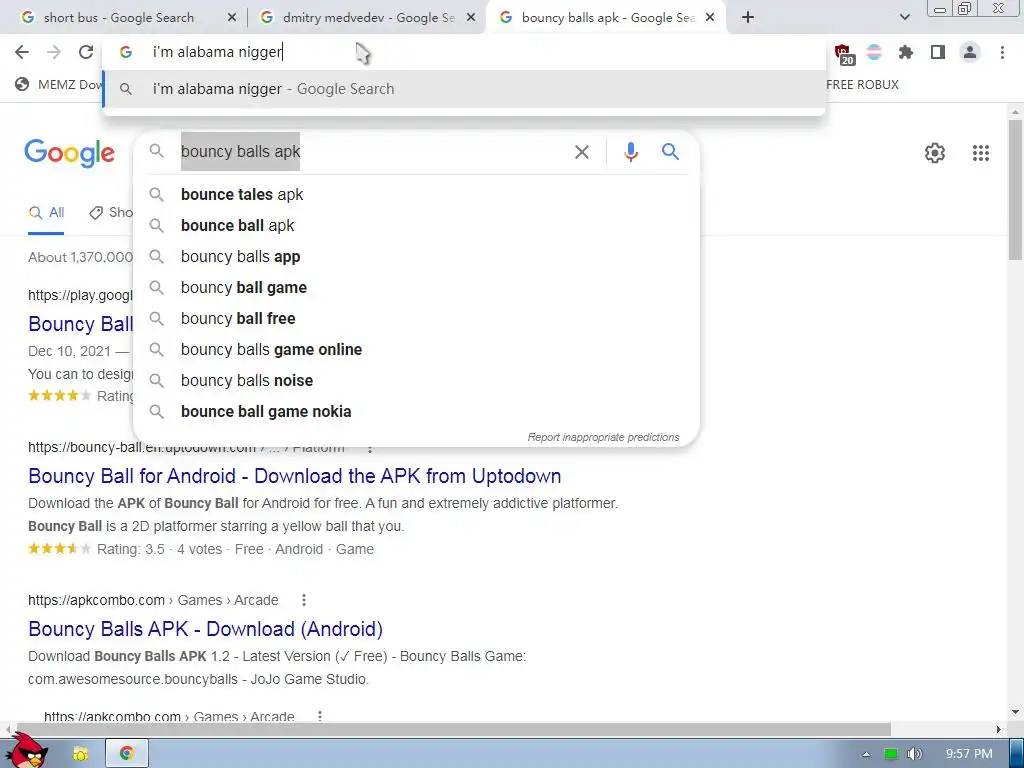Open the Chrome profile avatar

[x=970, y=52]
